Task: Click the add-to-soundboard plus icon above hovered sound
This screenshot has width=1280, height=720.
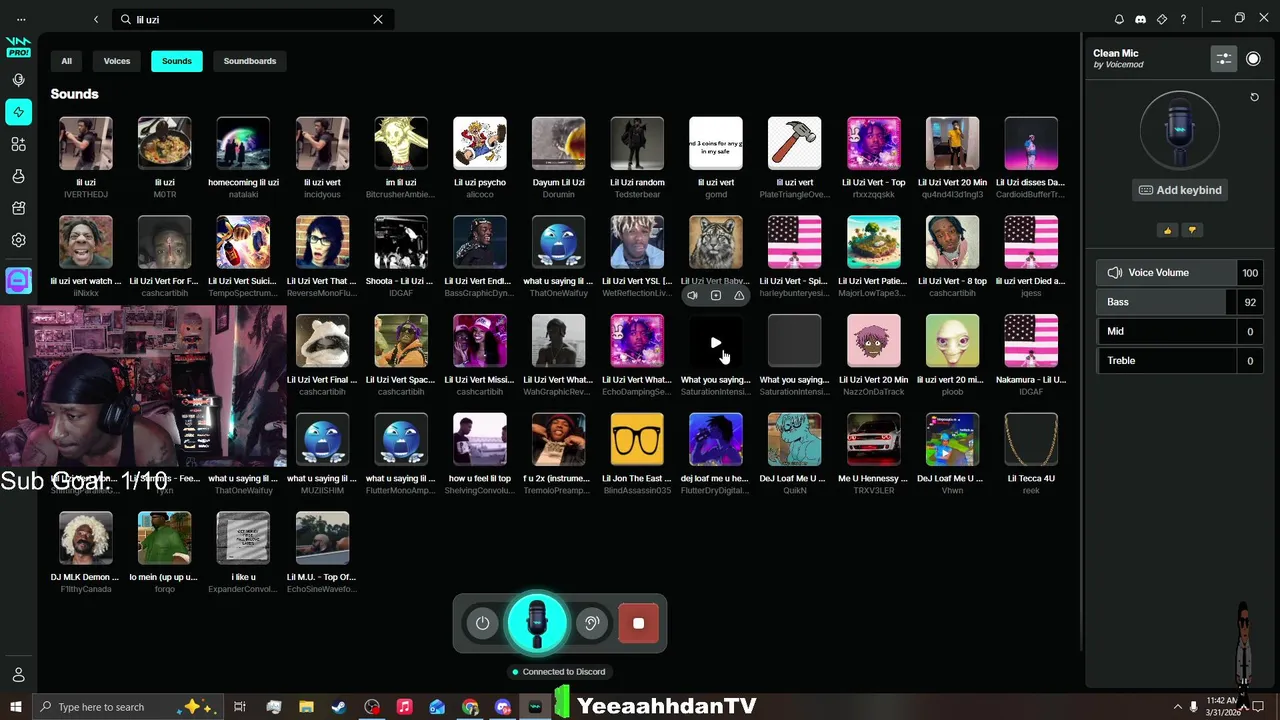Action: 716,295
